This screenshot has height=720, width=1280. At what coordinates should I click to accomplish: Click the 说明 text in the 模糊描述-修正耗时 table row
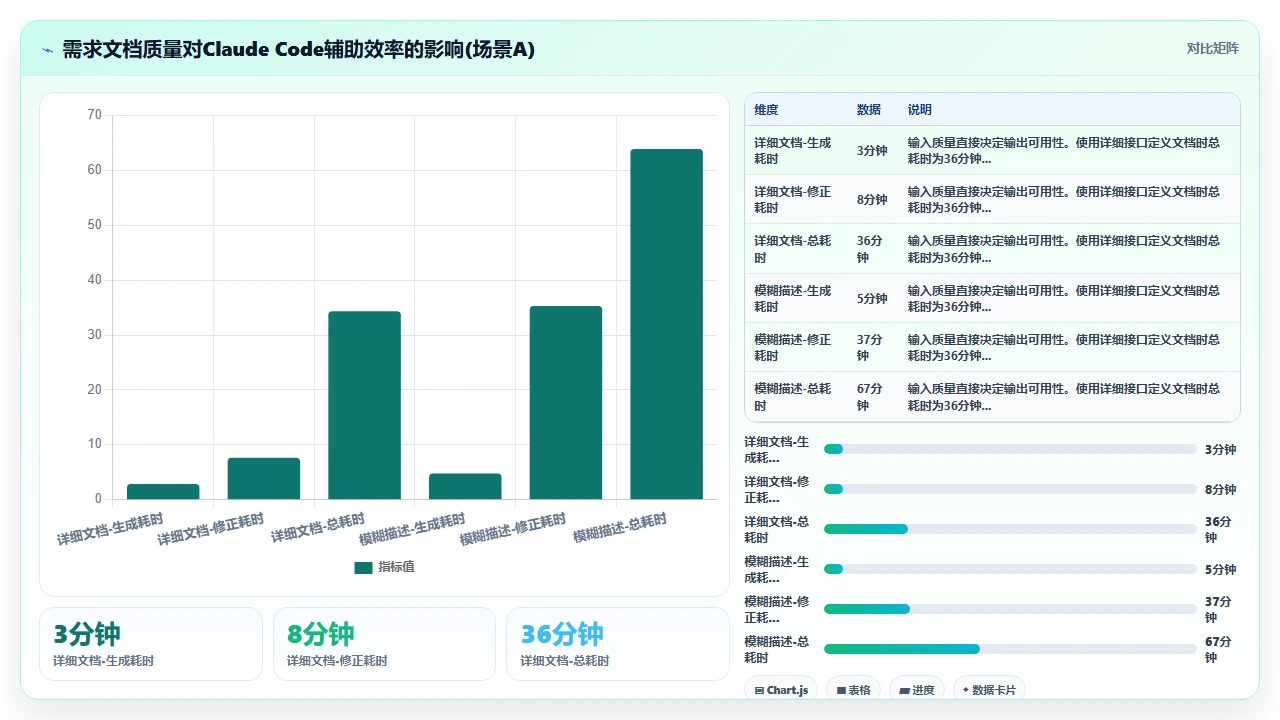point(1064,348)
